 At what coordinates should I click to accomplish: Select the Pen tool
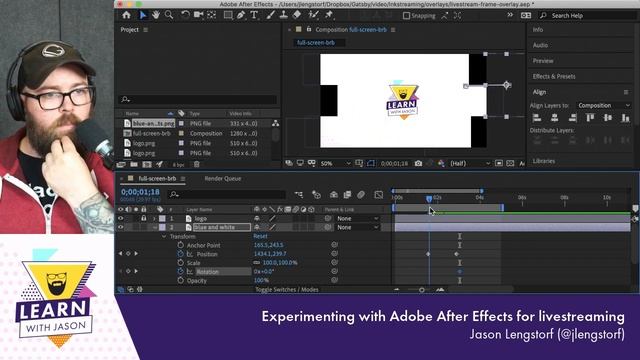[241, 15]
